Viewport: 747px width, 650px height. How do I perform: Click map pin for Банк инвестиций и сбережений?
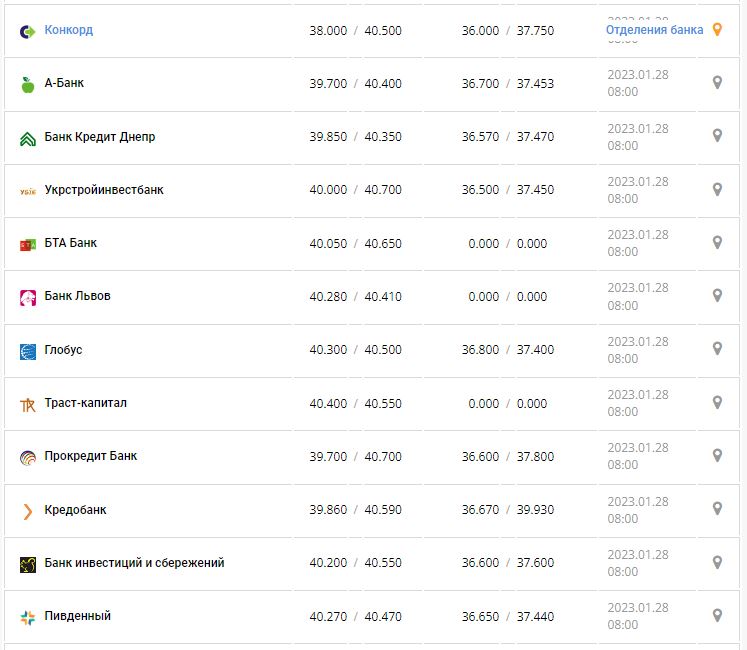click(717, 562)
